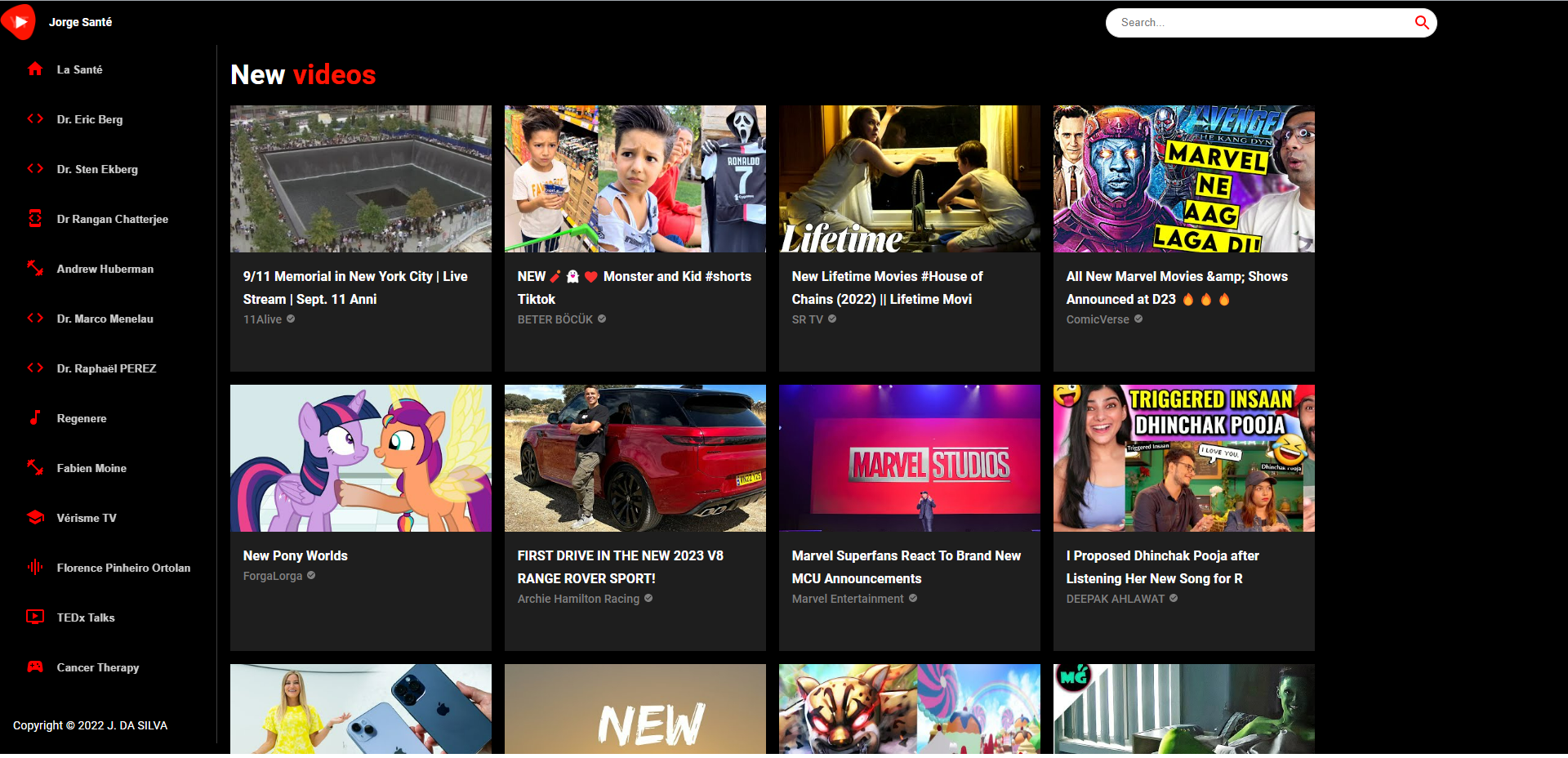Click the verified badge next to 11Alive

click(x=291, y=319)
